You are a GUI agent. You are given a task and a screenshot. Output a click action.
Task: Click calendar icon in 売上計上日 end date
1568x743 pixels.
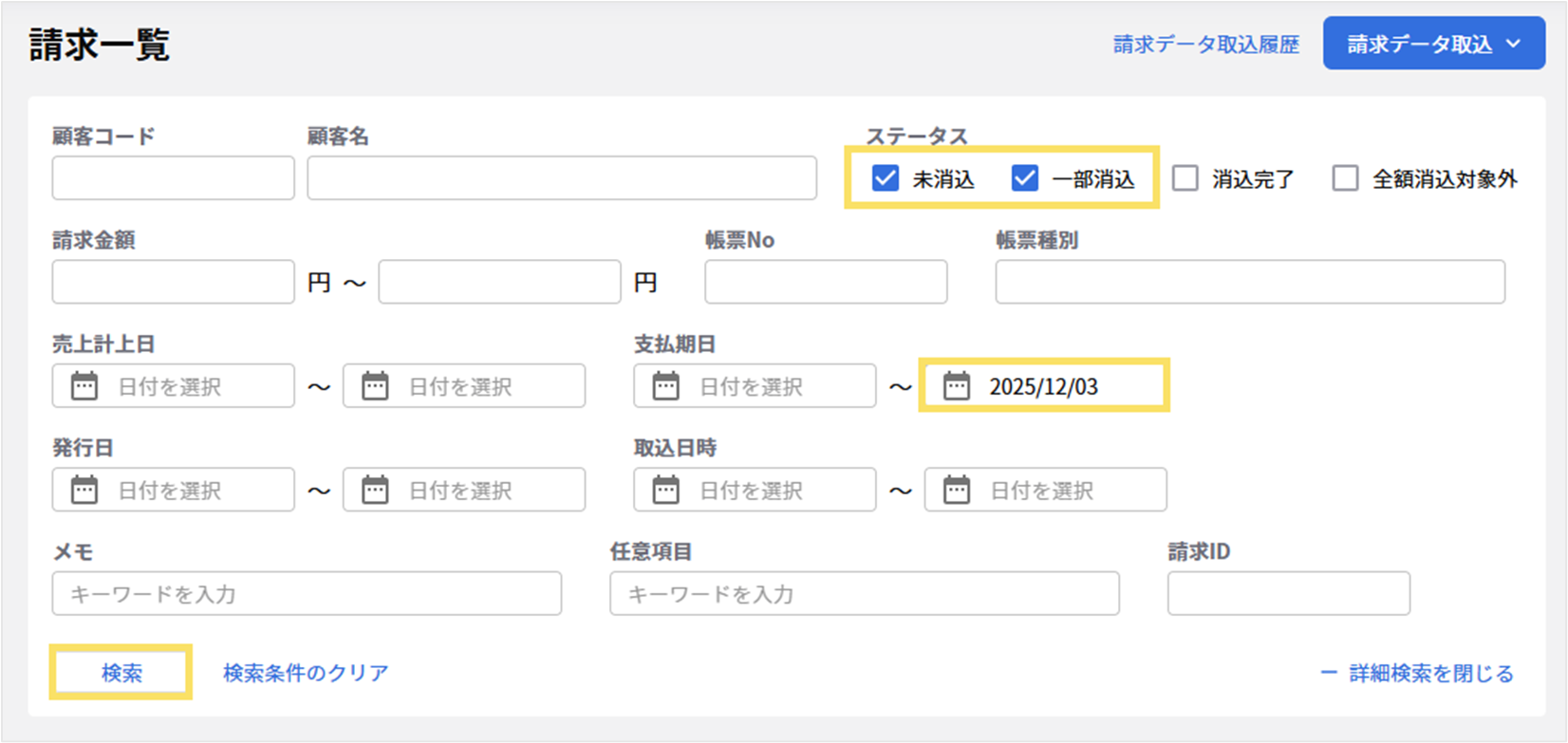point(375,386)
